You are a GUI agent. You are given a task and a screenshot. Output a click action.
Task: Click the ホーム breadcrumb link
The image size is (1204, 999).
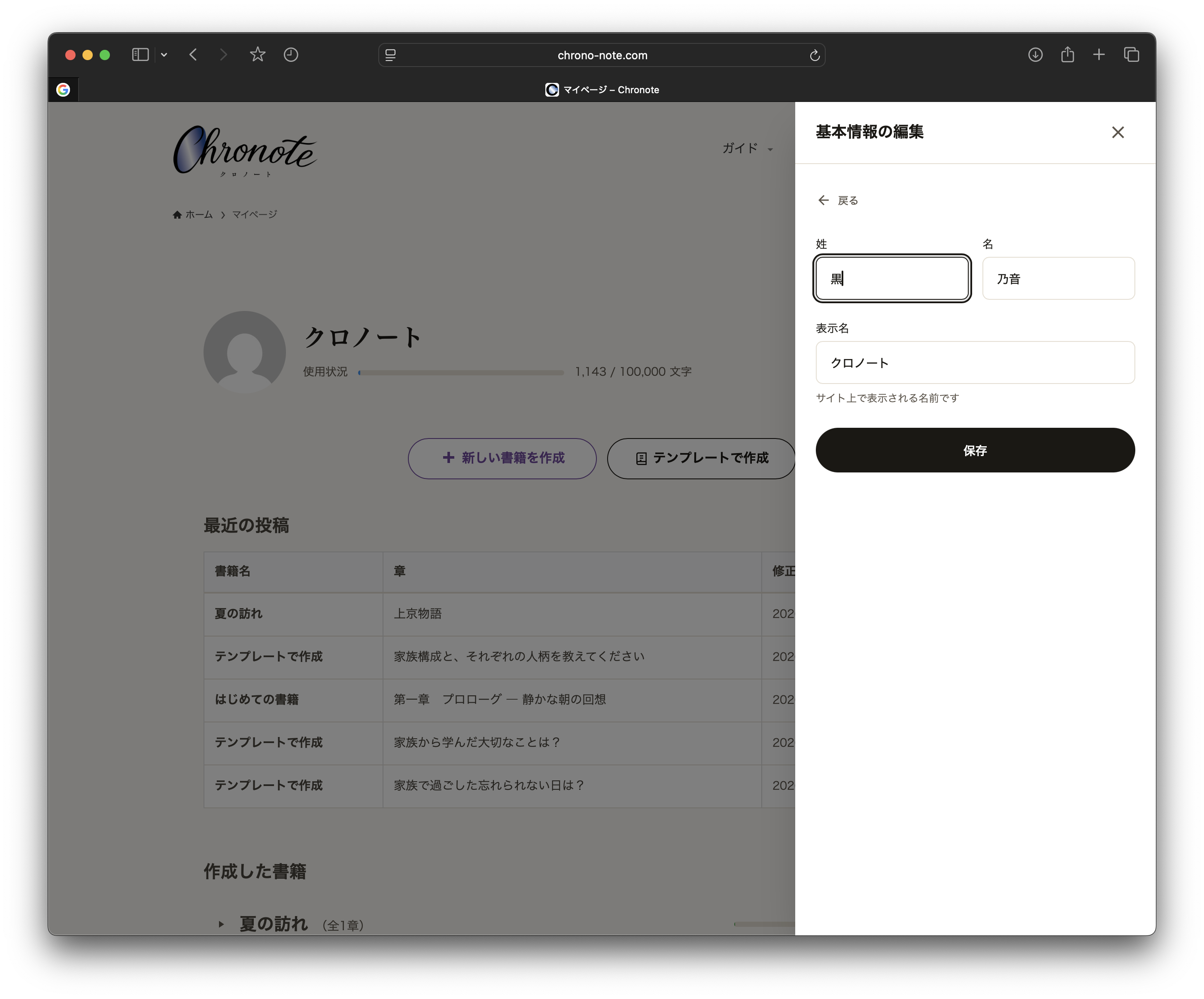[193, 214]
